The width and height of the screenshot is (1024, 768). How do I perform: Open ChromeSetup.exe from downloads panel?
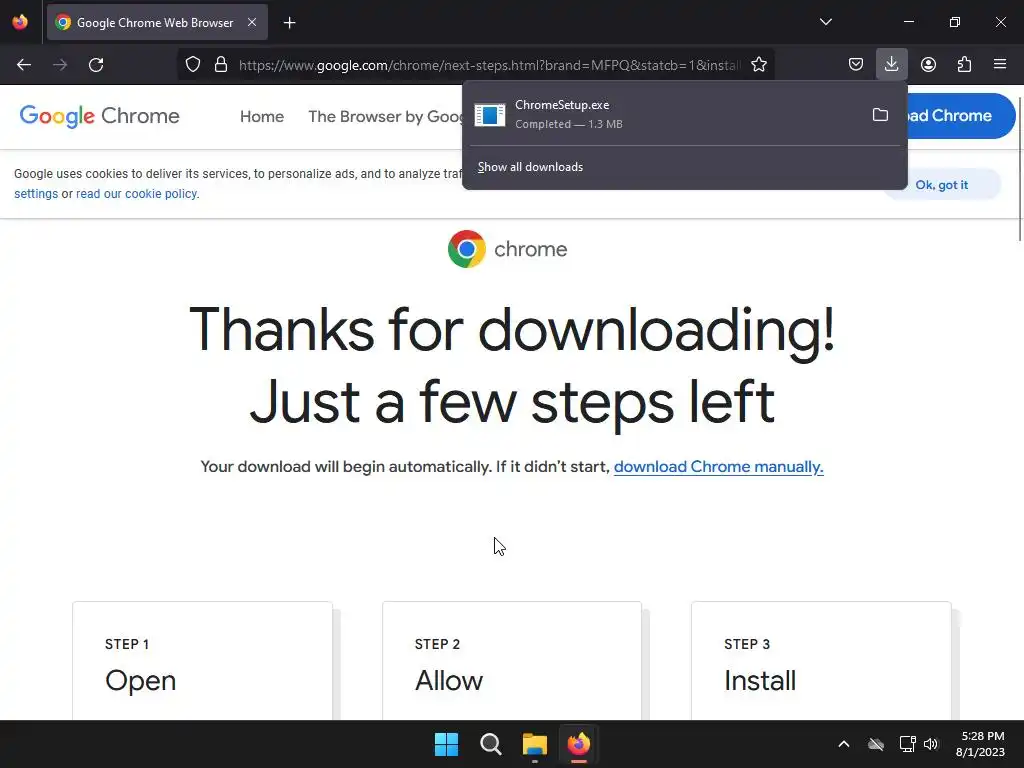pyautogui.click(x=663, y=114)
